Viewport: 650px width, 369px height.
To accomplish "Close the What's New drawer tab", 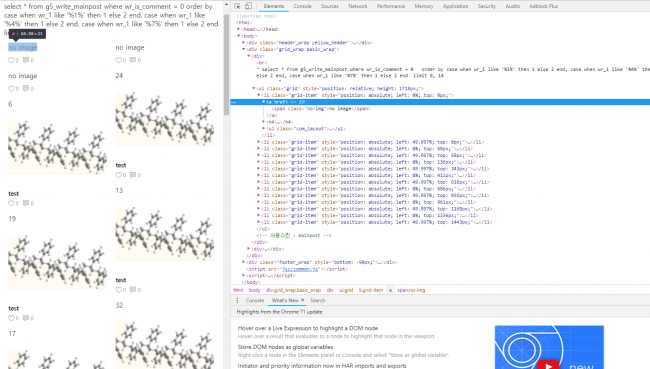I will coord(303,300).
